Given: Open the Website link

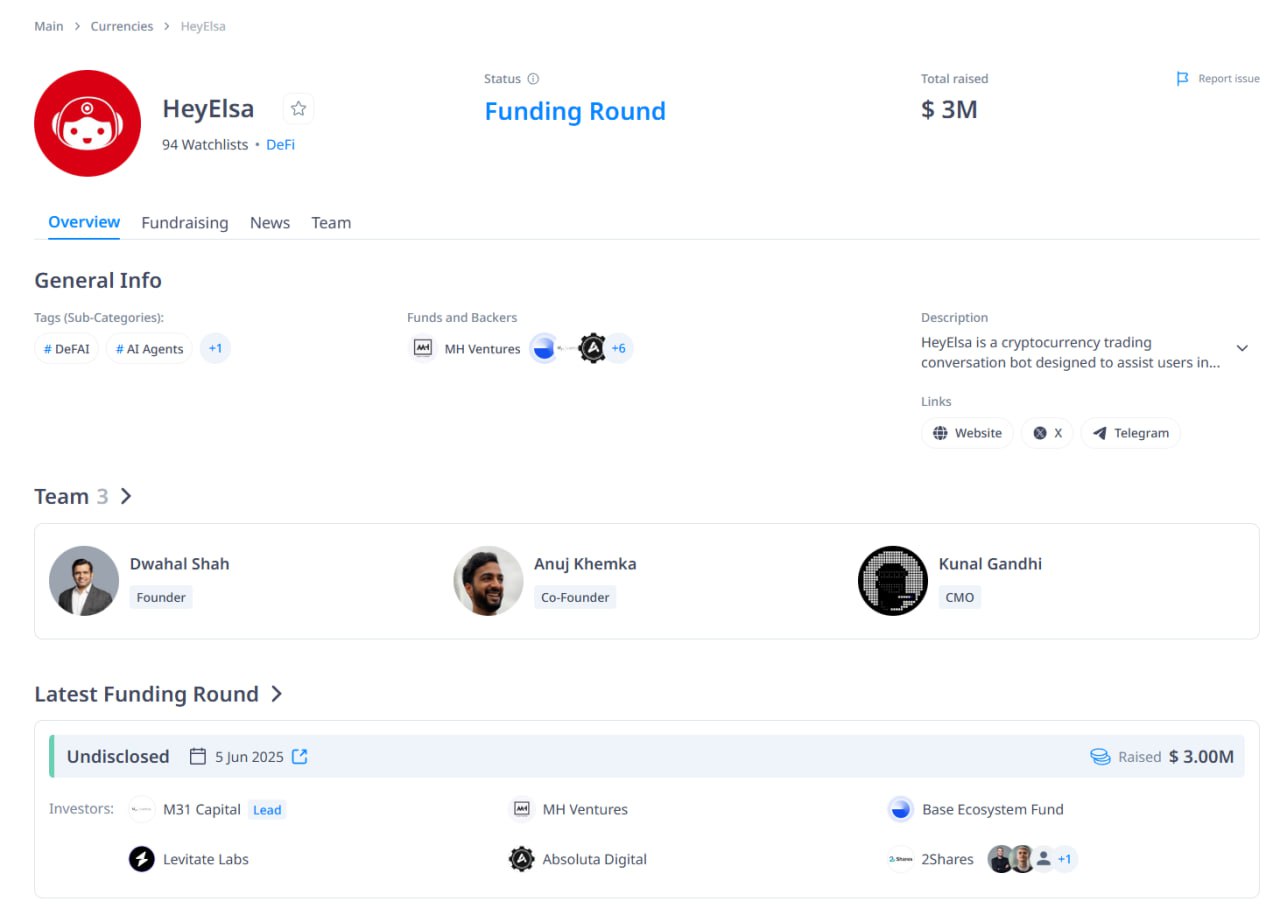Looking at the screenshot, I should 966,433.
